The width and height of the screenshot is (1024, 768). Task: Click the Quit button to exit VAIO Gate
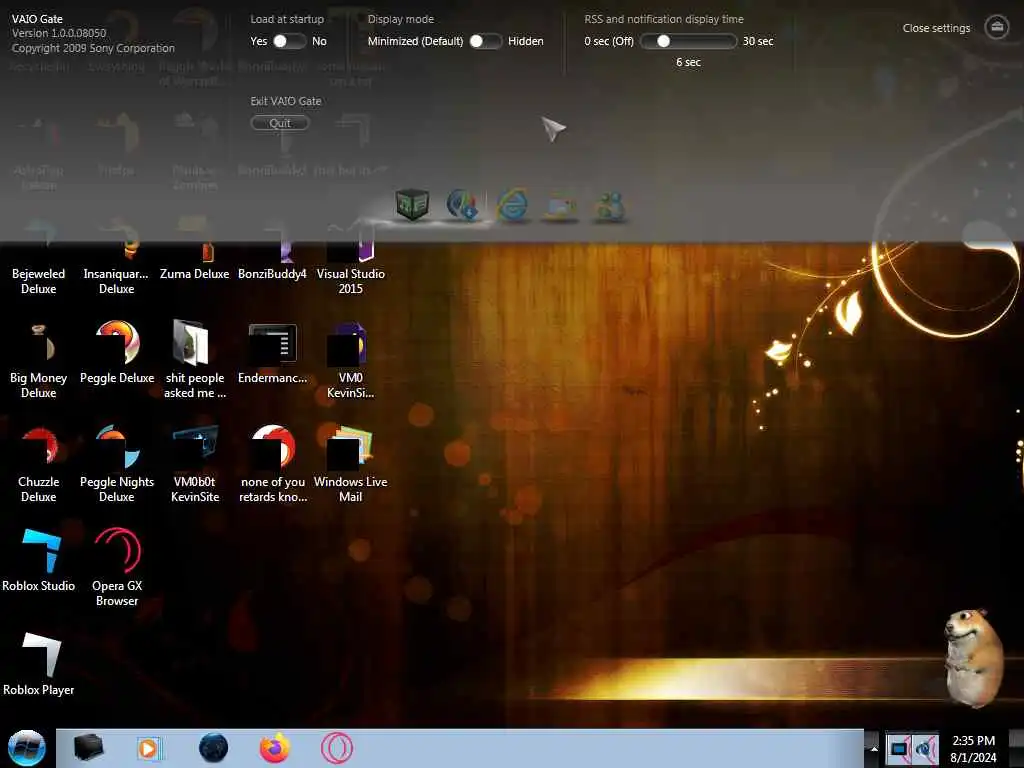(280, 123)
